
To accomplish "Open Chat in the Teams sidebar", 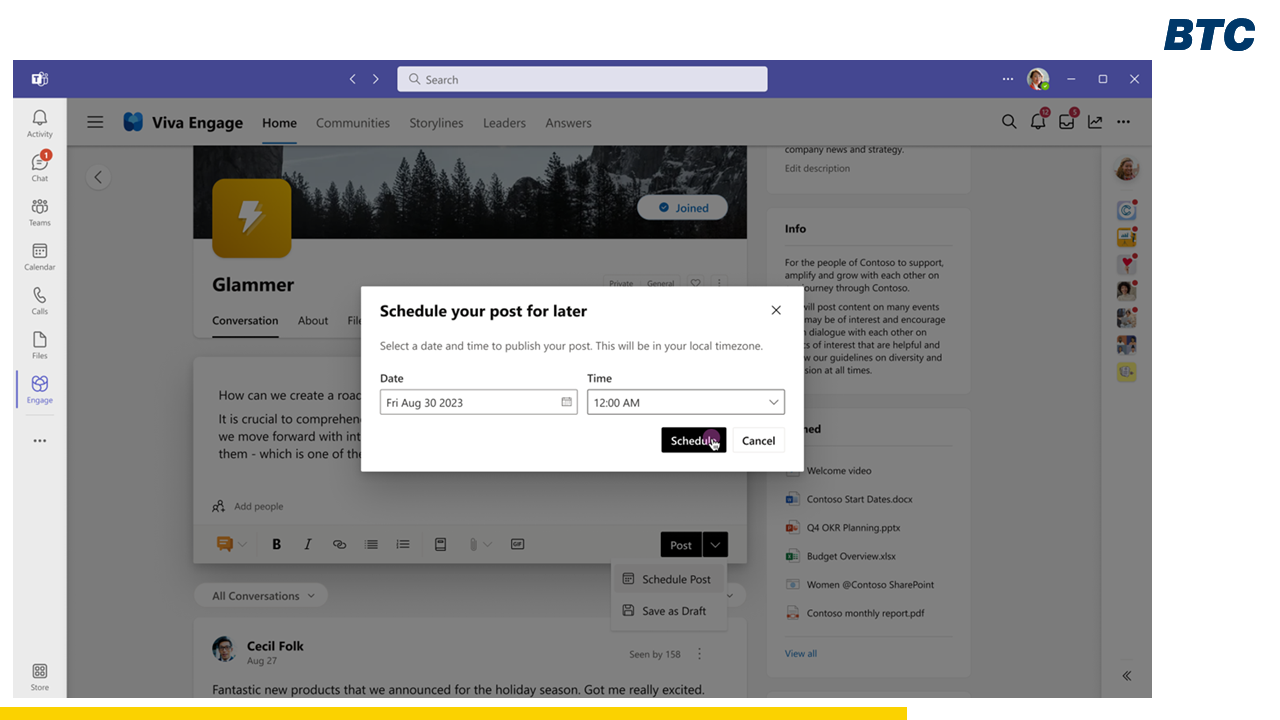I will (x=40, y=167).
